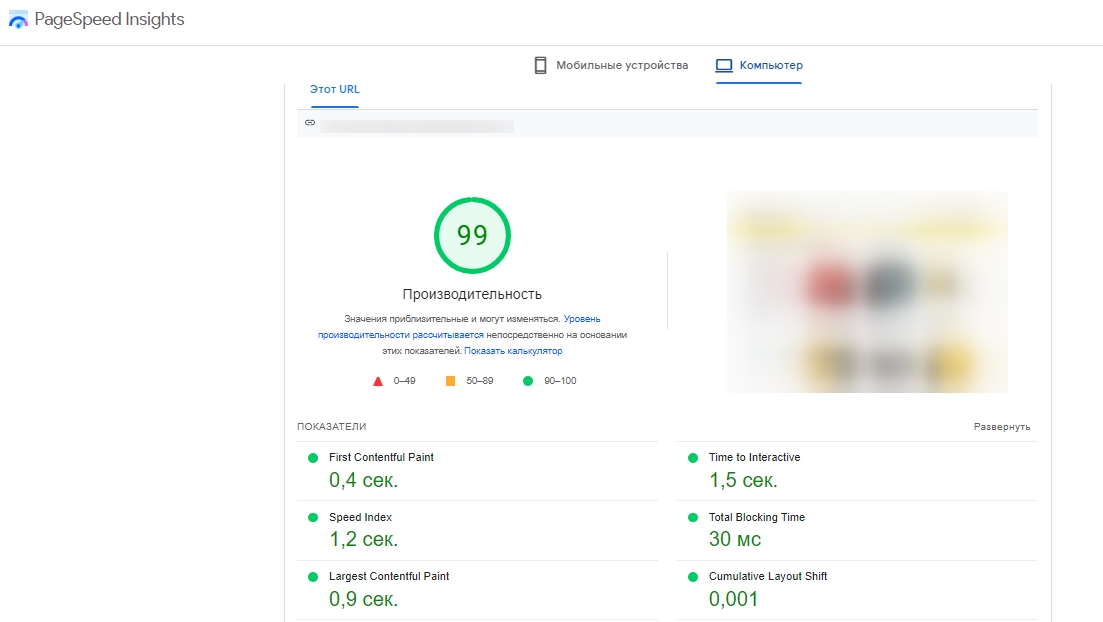The height and width of the screenshot is (622, 1103).
Task: Click the blurred page screenshot thumbnail
Action: tap(867, 291)
